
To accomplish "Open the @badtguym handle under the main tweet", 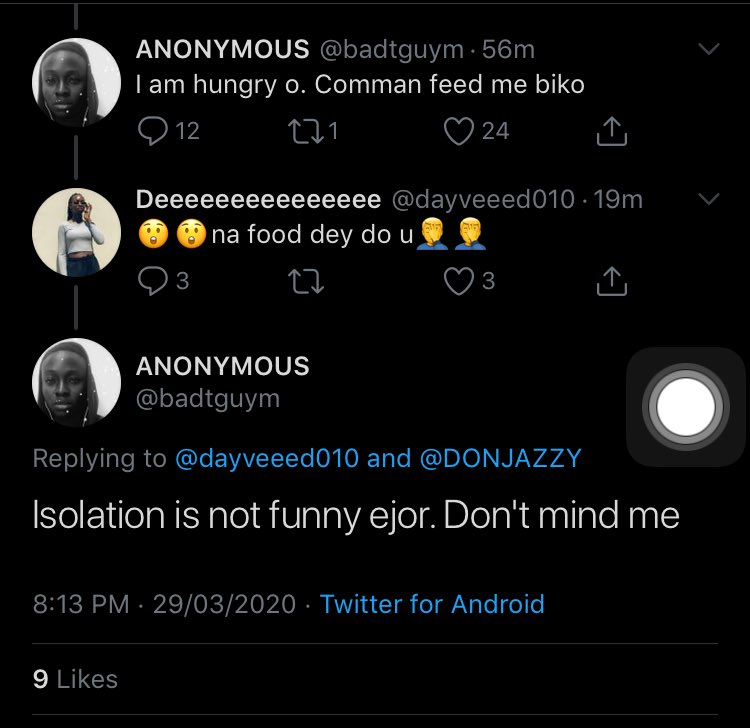I will 208,399.
